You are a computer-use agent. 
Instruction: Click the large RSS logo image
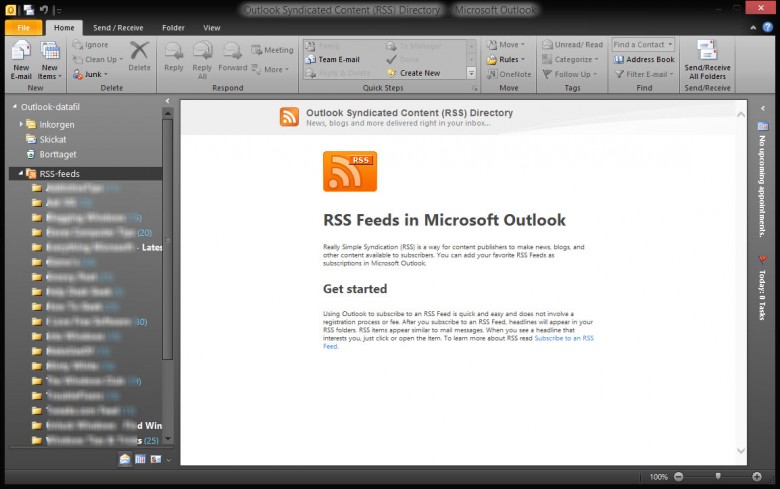(350, 172)
